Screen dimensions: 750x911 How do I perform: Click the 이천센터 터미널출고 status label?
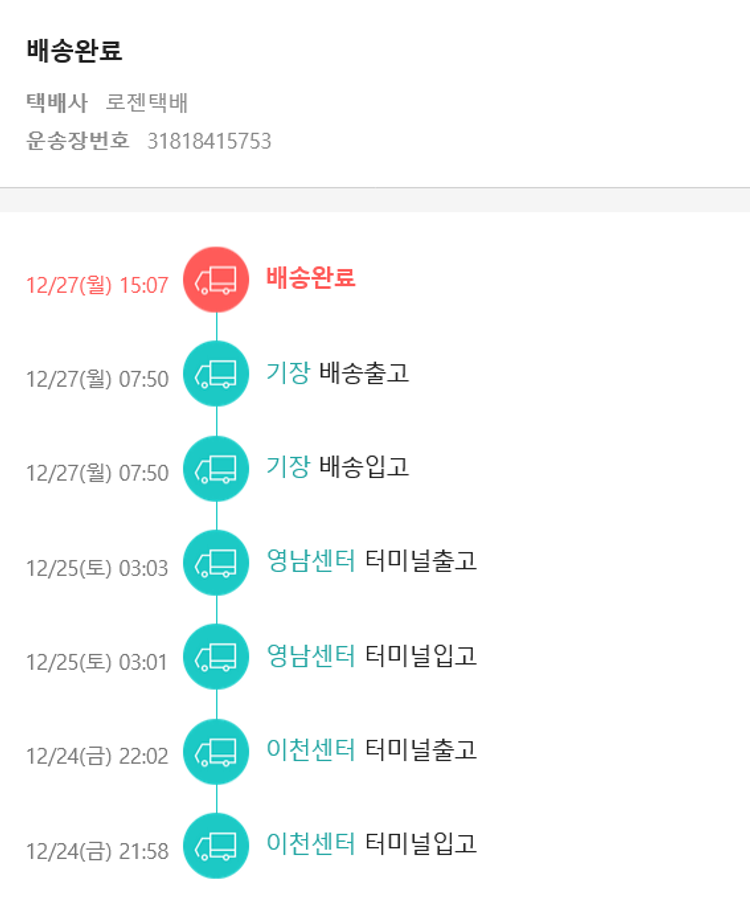click(371, 749)
